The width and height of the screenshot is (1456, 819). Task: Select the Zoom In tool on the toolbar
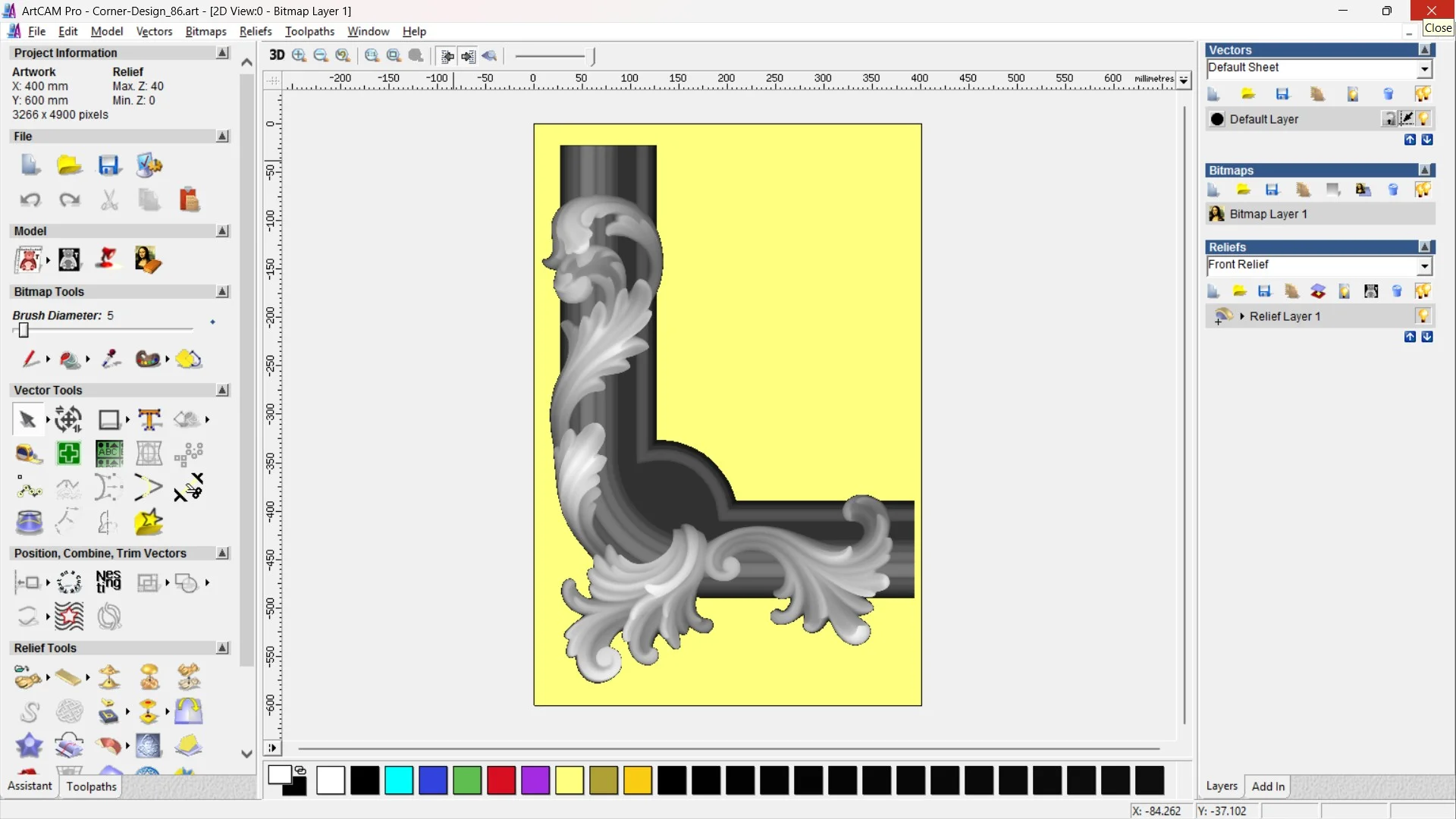click(298, 56)
